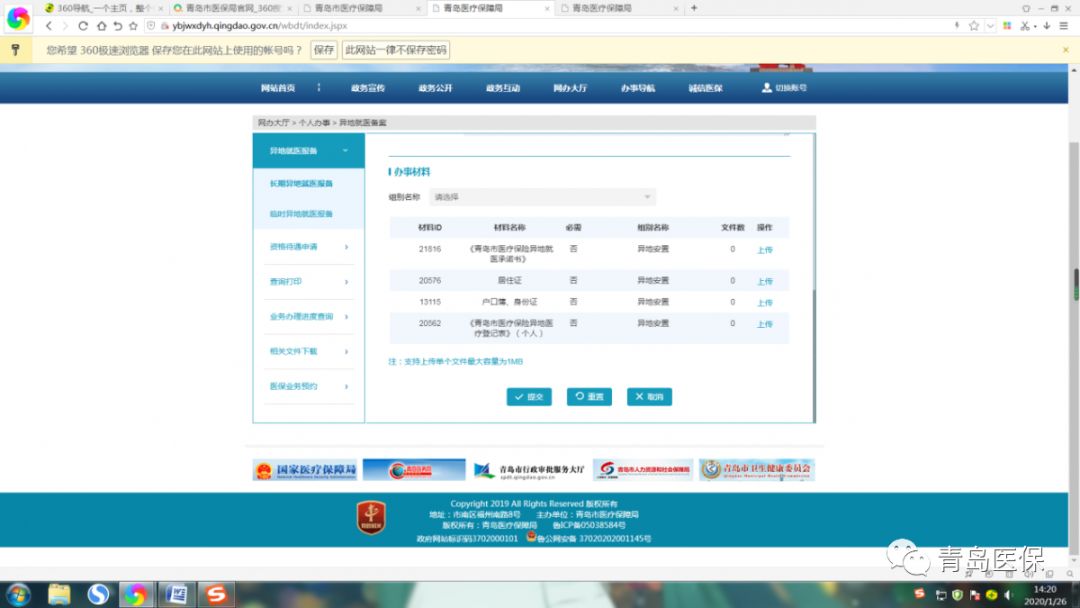Click the 切换账号 user icon
Image resolution: width=1080 pixels, height=608 pixels.
(767, 88)
